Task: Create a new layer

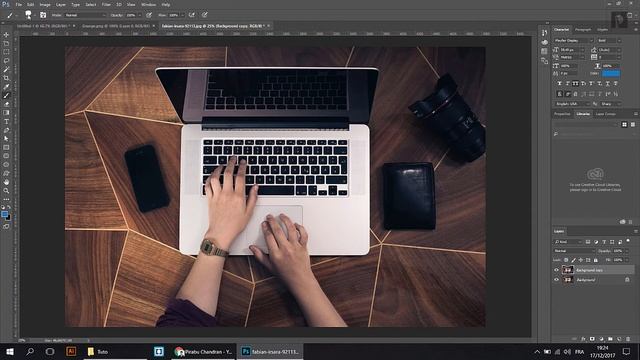Action: point(619,339)
